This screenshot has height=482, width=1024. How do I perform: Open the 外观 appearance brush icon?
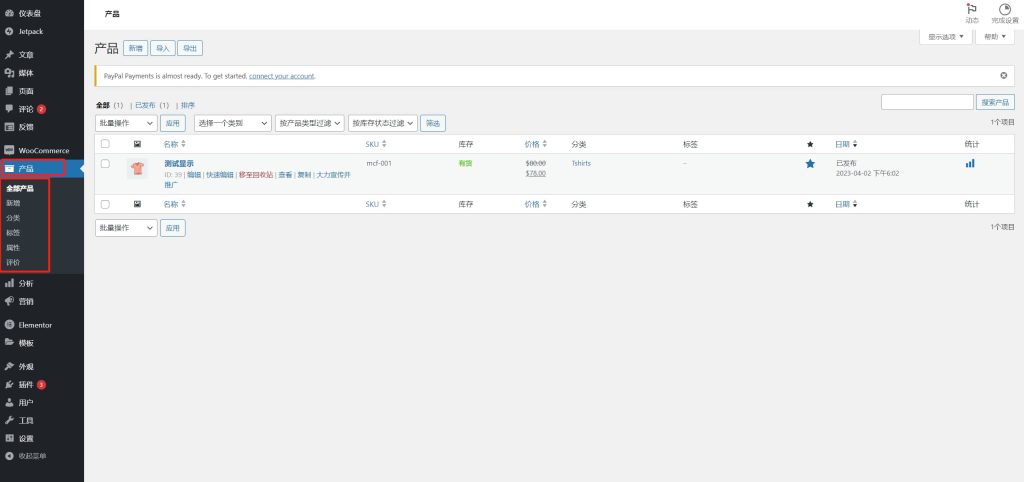9,366
